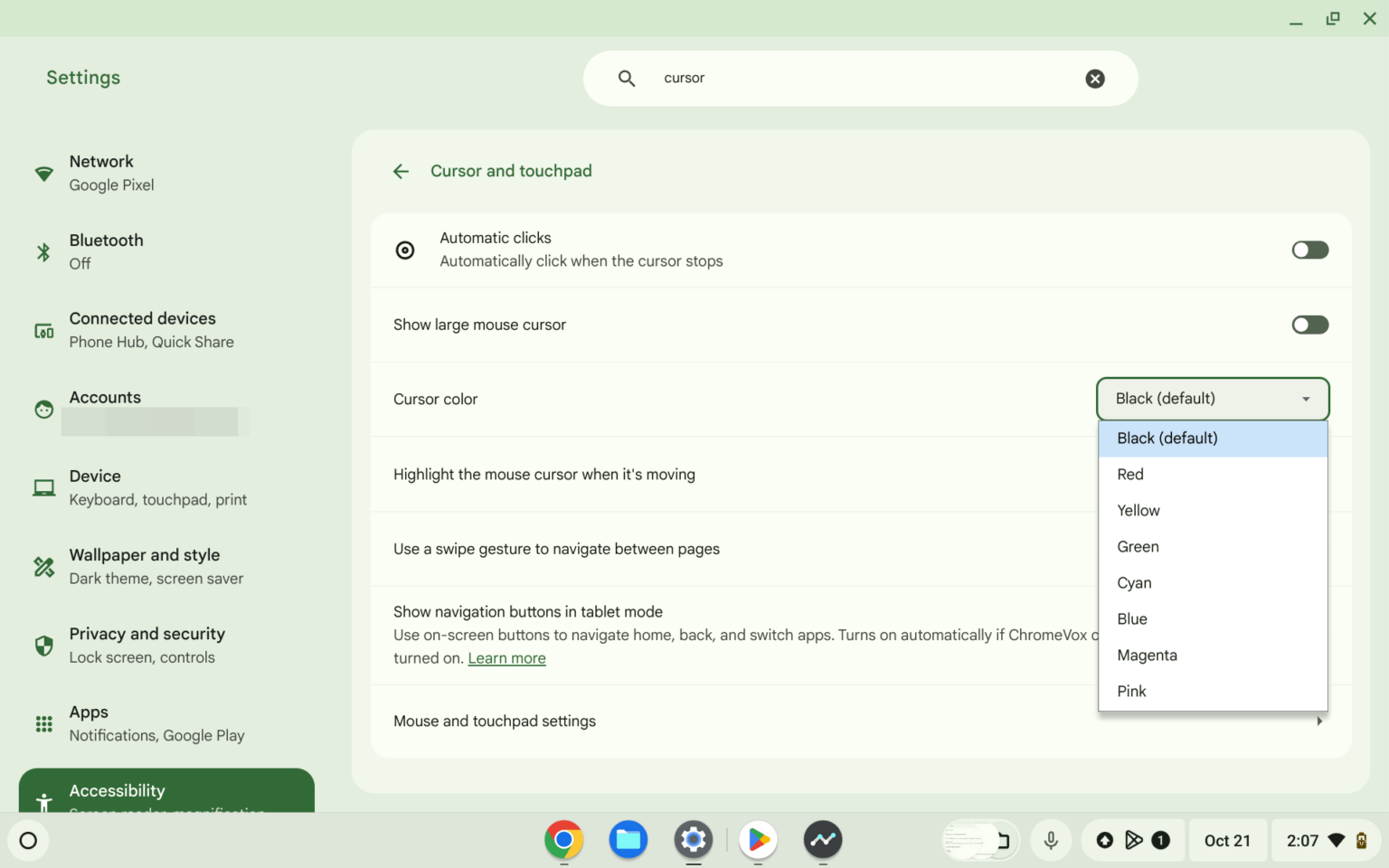Collapse the Cursor color dropdown

(x=1213, y=399)
